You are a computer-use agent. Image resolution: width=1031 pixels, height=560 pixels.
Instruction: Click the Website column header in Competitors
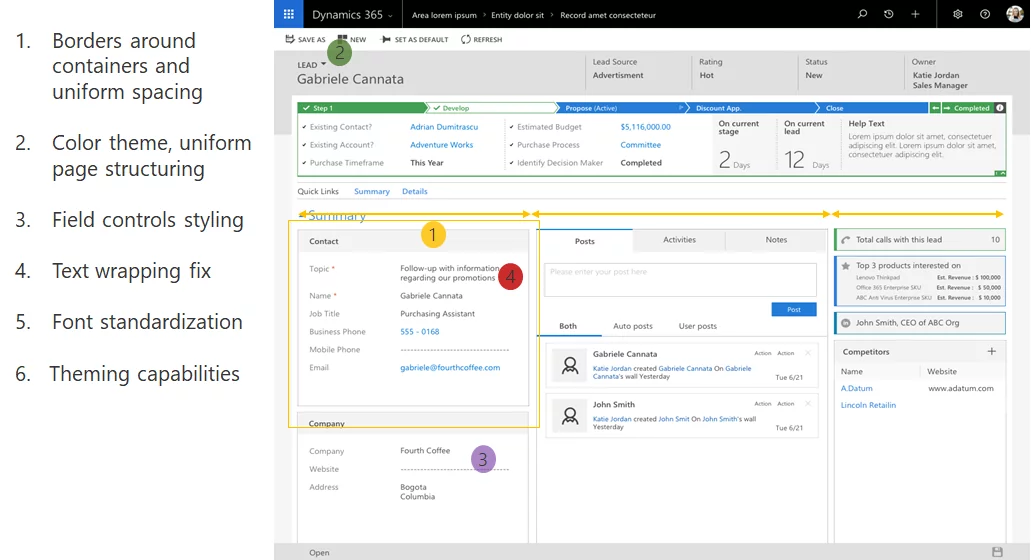pyautogui.click(x=942, y=371)
